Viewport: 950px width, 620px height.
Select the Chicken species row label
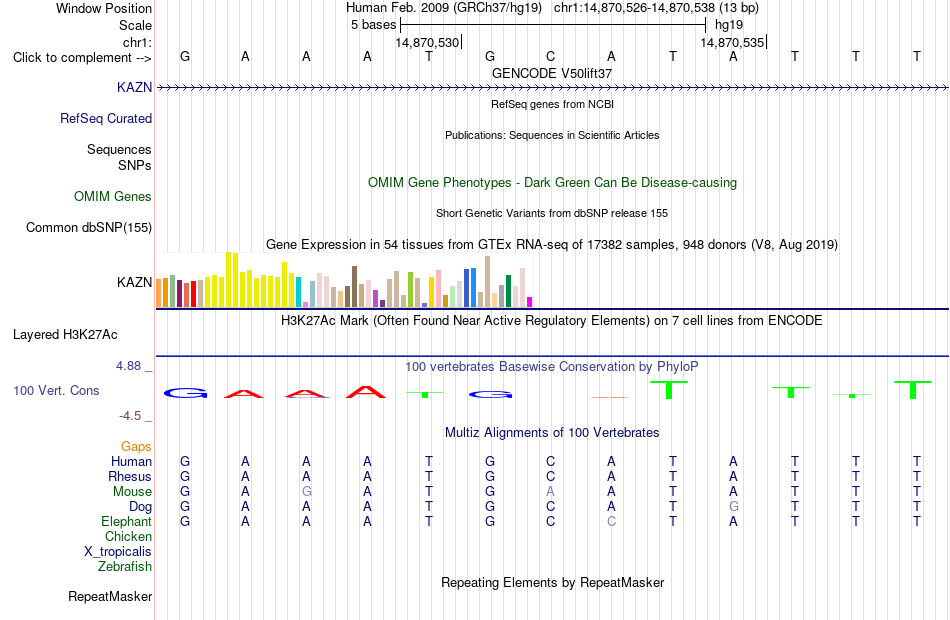tap(128, 536)
